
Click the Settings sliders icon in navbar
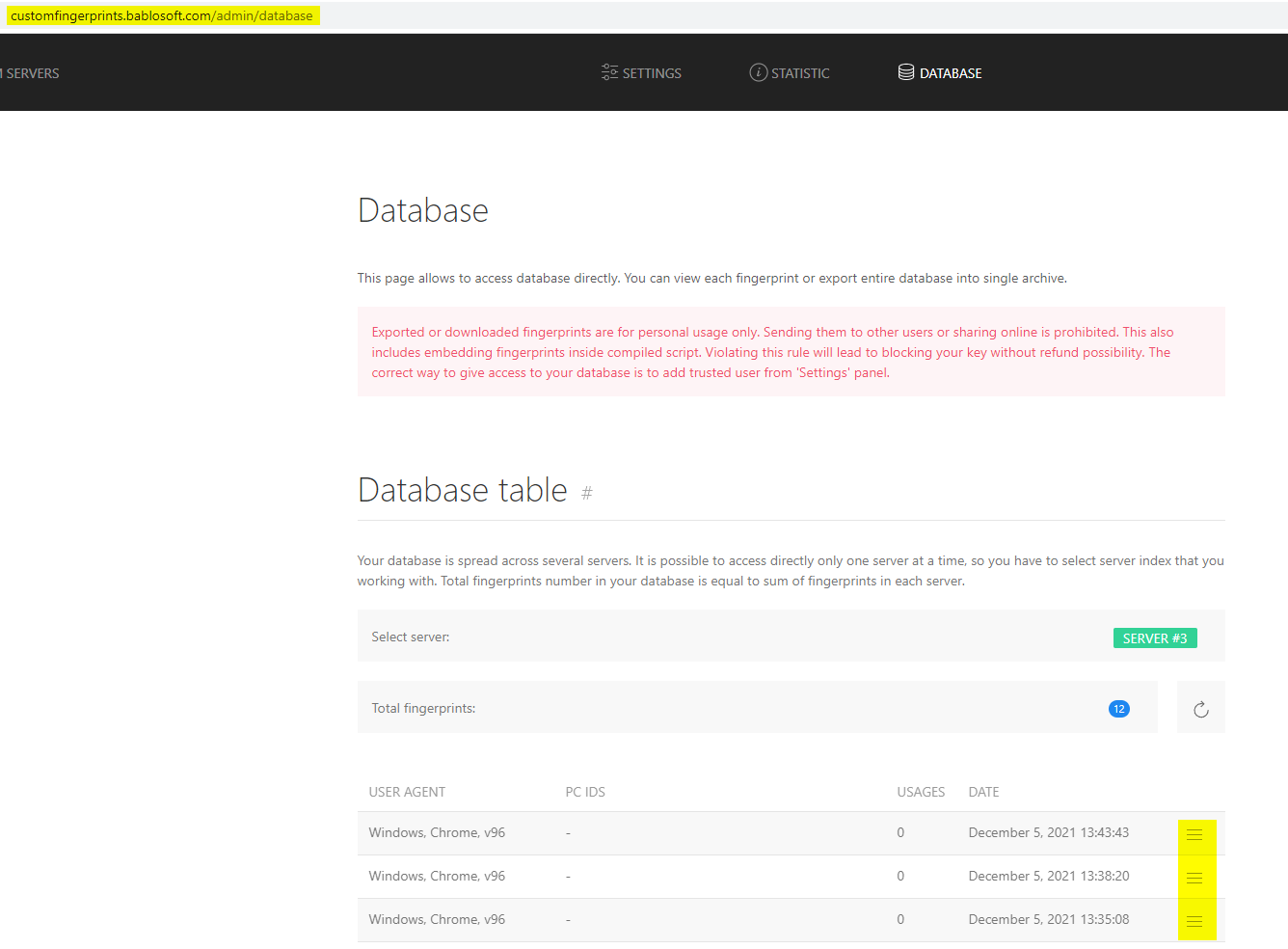click(609, 72)
